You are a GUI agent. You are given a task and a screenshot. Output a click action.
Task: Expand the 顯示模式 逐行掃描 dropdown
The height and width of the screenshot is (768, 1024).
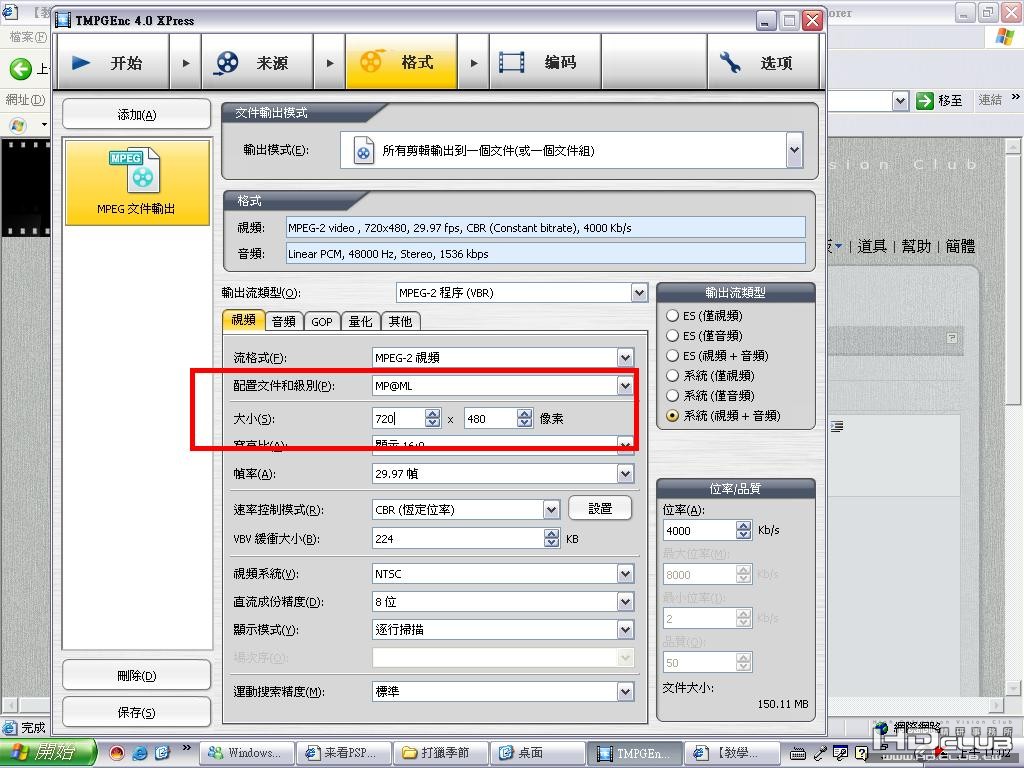pos(625,630)
